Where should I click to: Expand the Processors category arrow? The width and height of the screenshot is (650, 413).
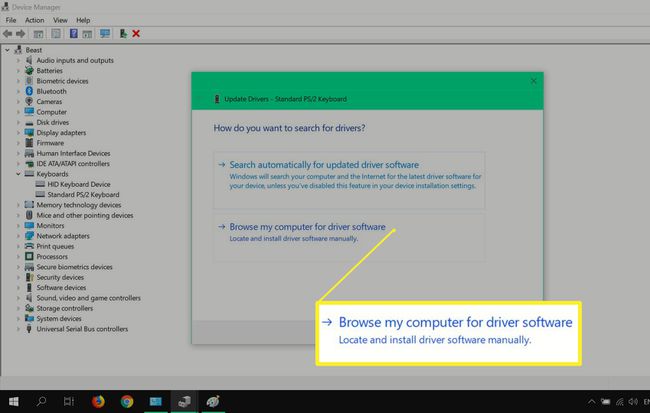tap(18, 256)
